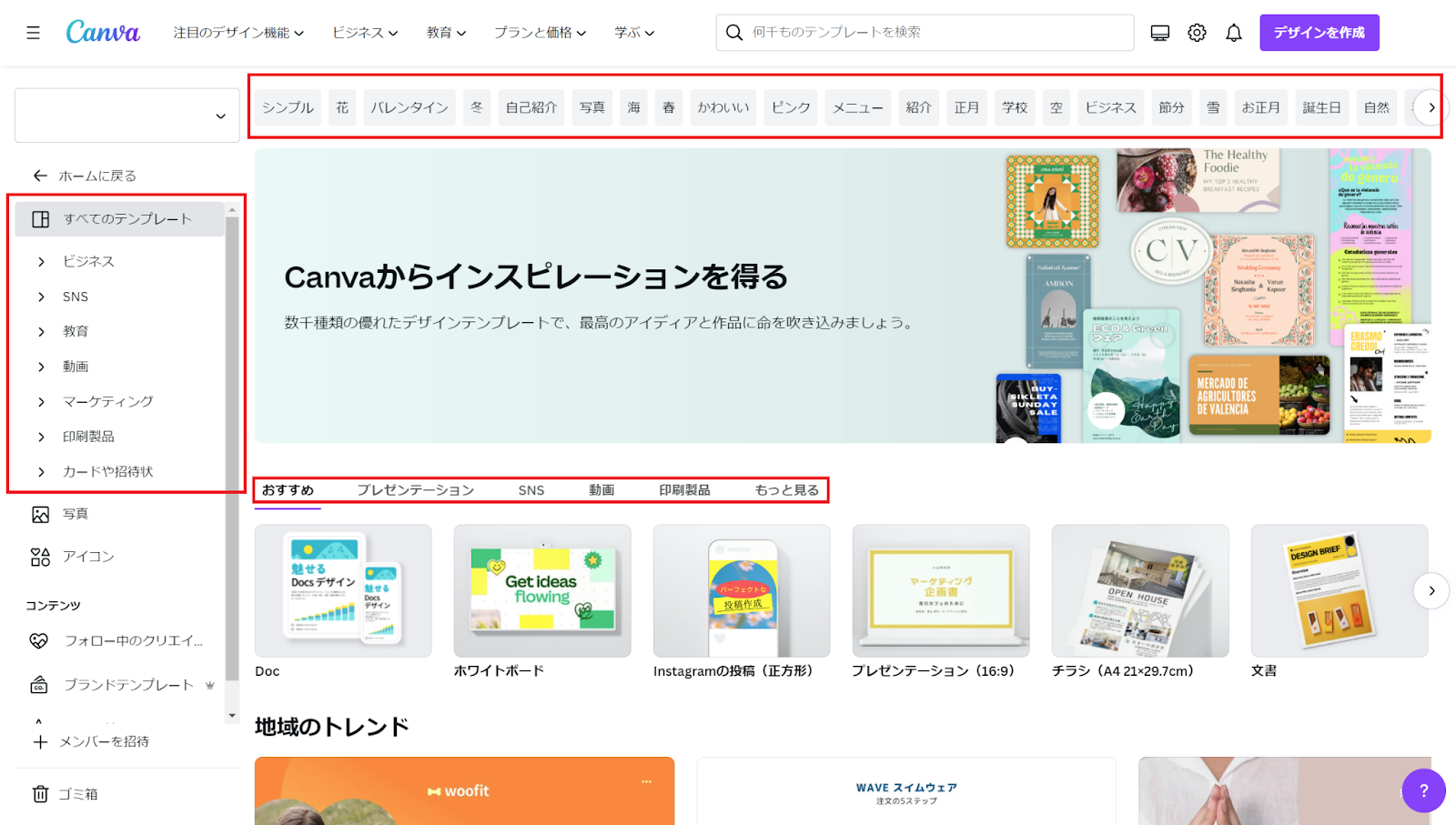Open the ゴミ箱 trash icon
The image size is (1456, 825).
pyautogui.click(x=41, y=794)
